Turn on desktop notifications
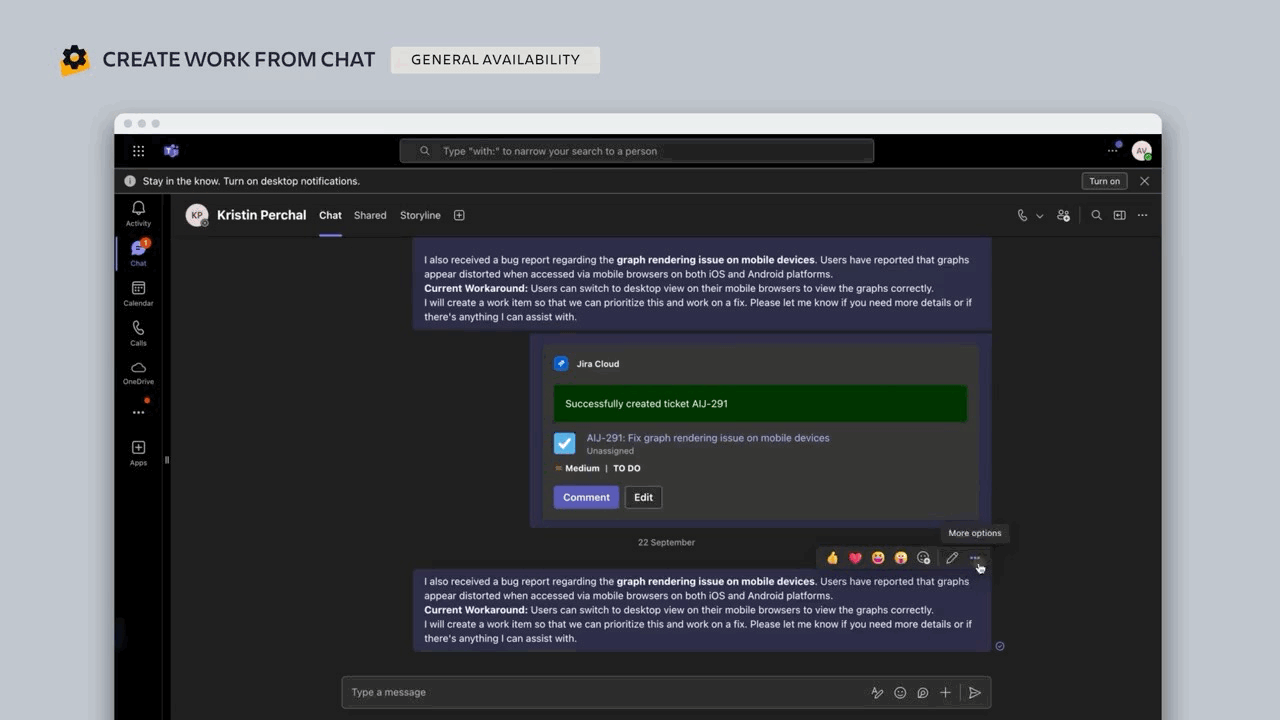The image size is (1280, 720). 1105,181
